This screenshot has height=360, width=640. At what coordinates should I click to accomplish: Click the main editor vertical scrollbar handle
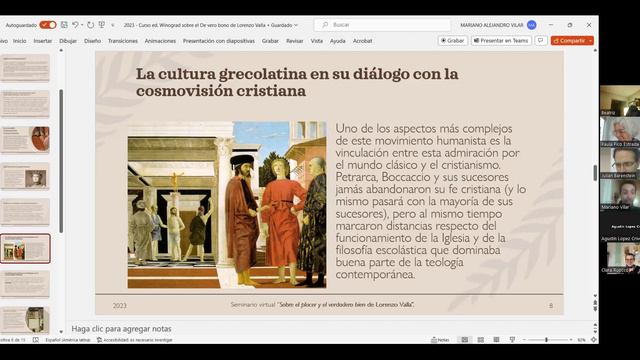595,173
